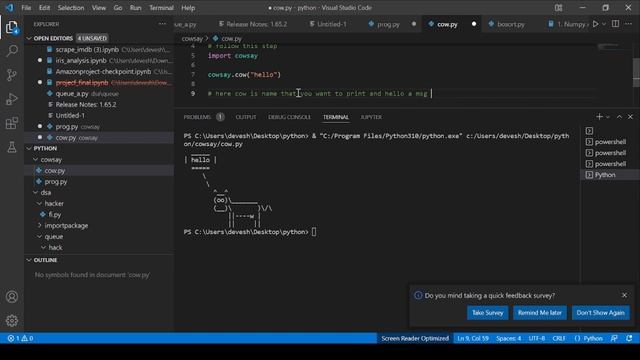Image resolution: width=640 pixels, height=360 pixels.
Task: Open the File menu
Action: pyautogui.click(x=26, y=8)
